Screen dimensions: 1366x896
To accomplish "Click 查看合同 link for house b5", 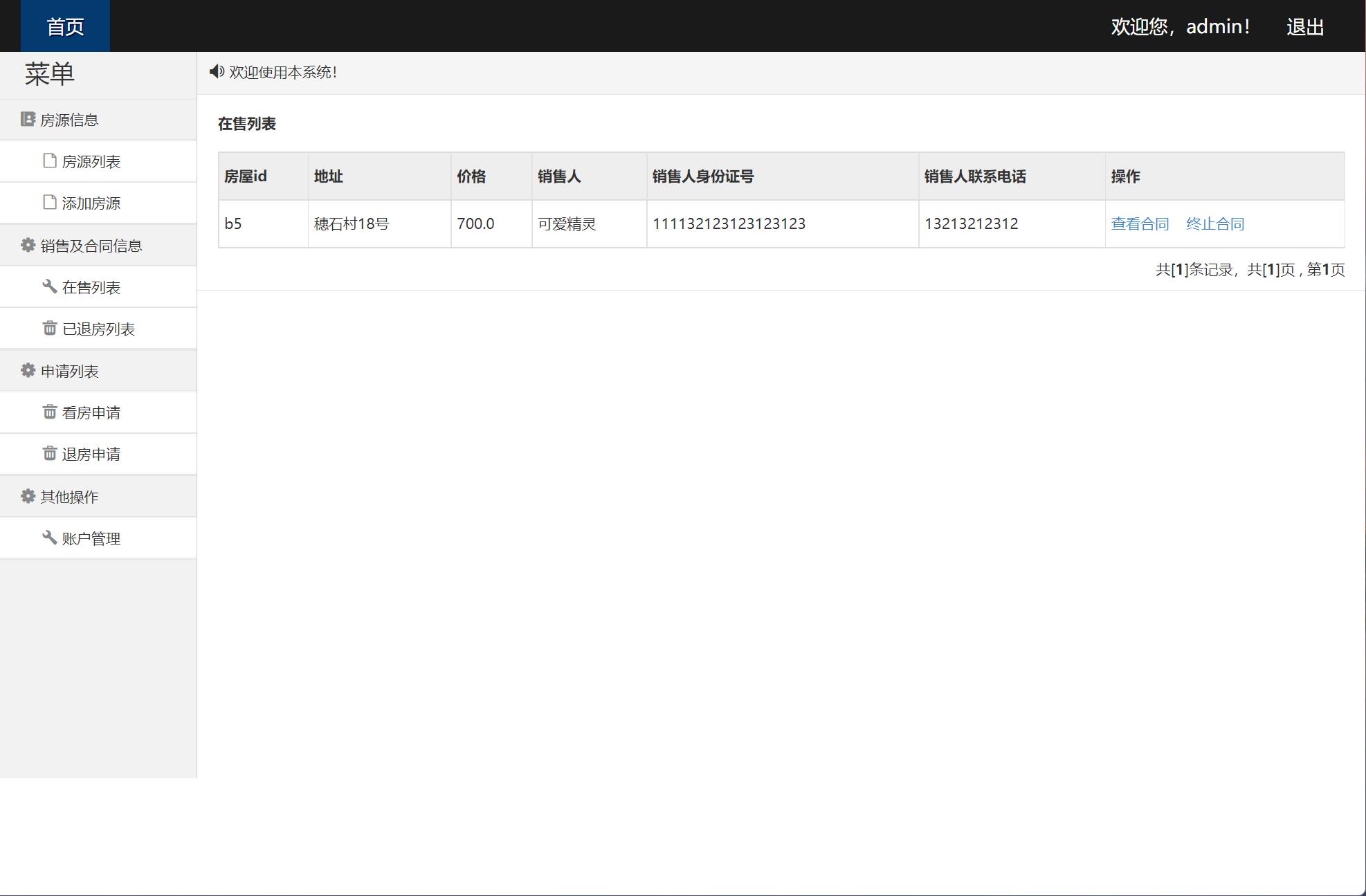I will (1140, 224).
